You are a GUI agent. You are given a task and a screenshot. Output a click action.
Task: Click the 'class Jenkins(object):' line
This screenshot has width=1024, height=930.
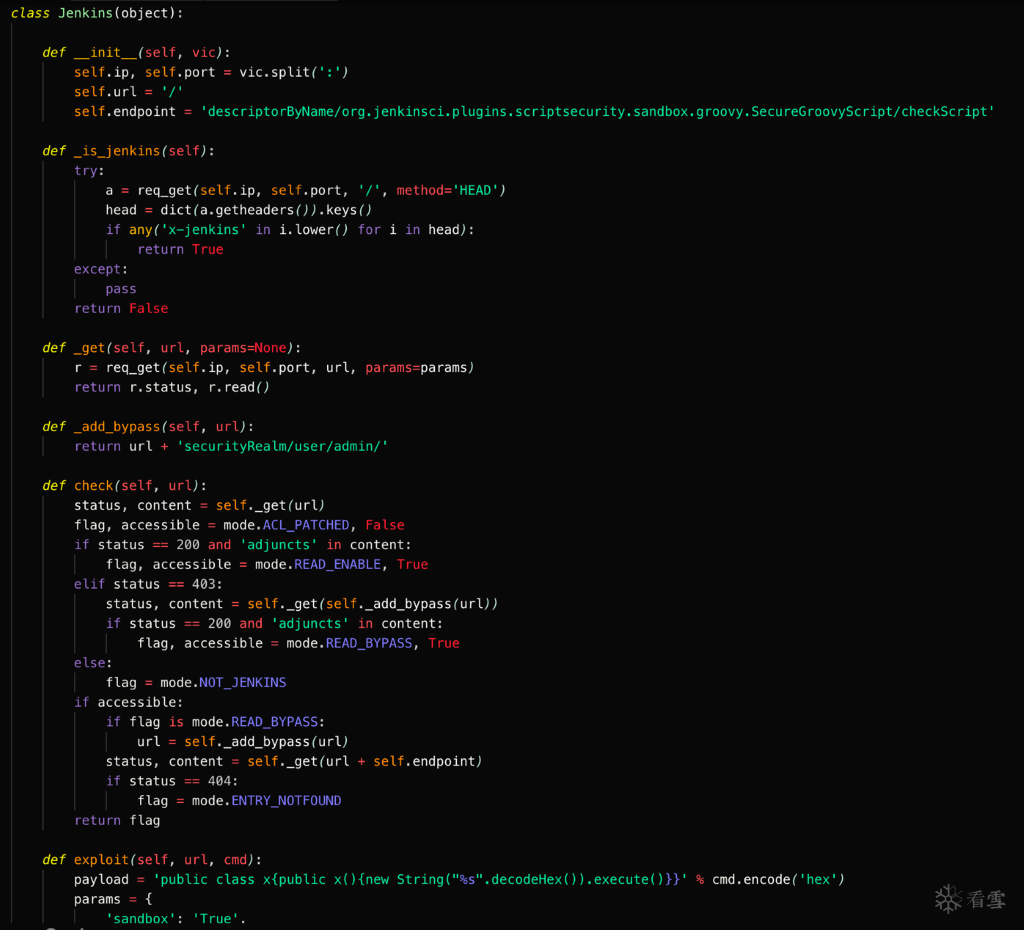[97, 13]
